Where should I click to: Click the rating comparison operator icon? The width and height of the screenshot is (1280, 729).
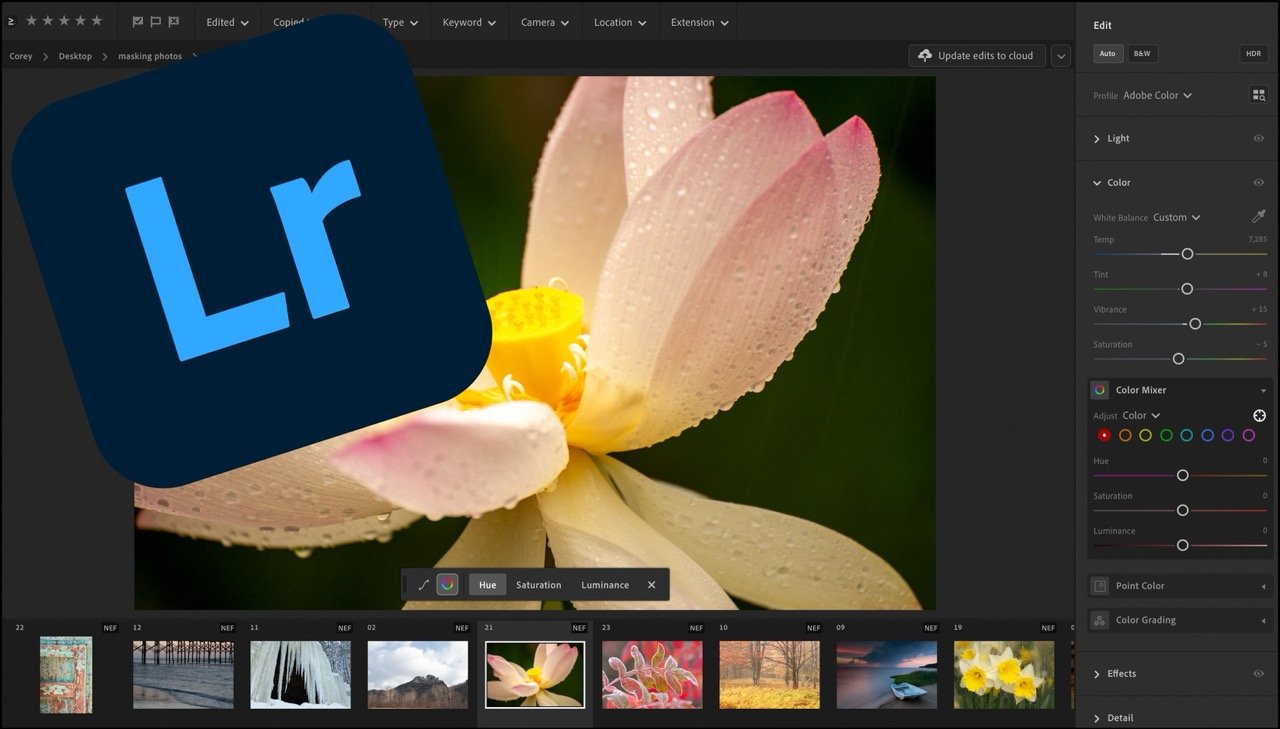click(x=11, y=20)
